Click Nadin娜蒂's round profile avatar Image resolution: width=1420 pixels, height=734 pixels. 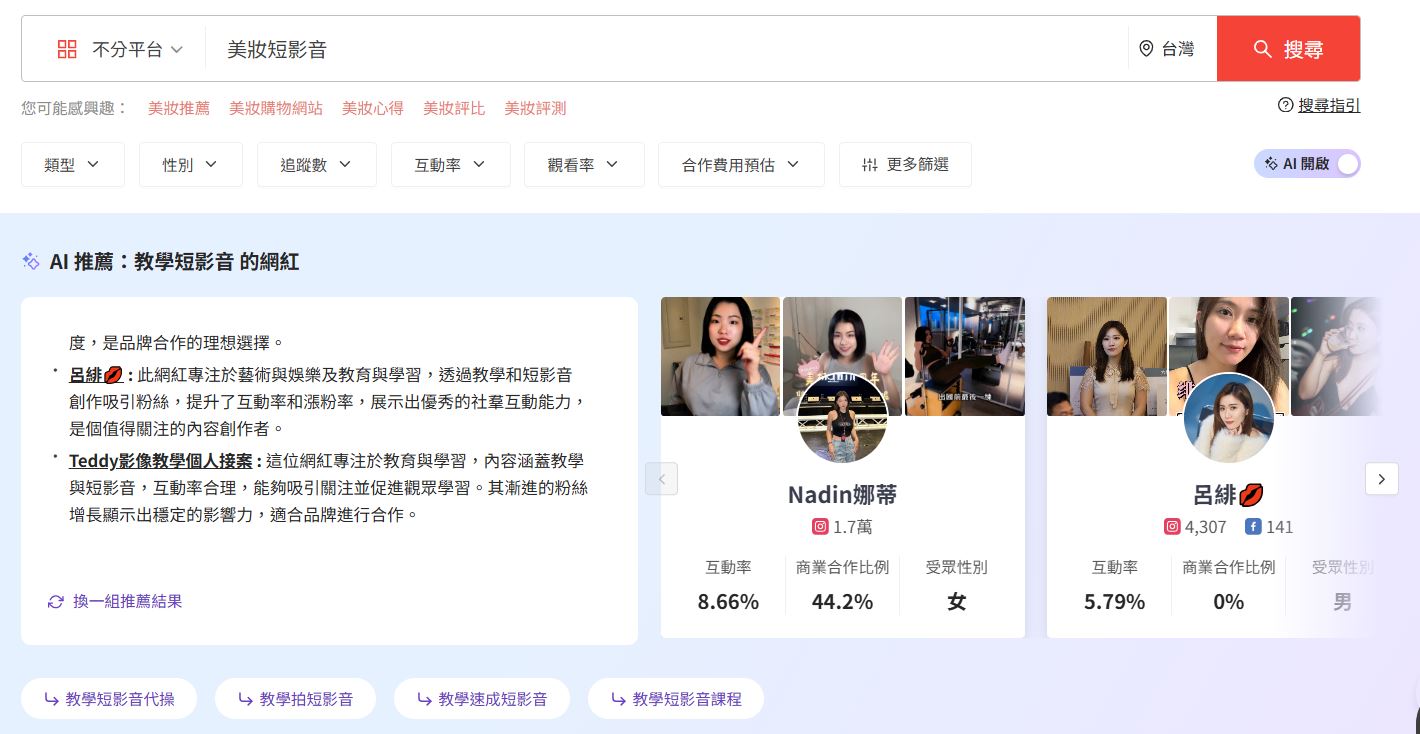click(x=843, y=419)
